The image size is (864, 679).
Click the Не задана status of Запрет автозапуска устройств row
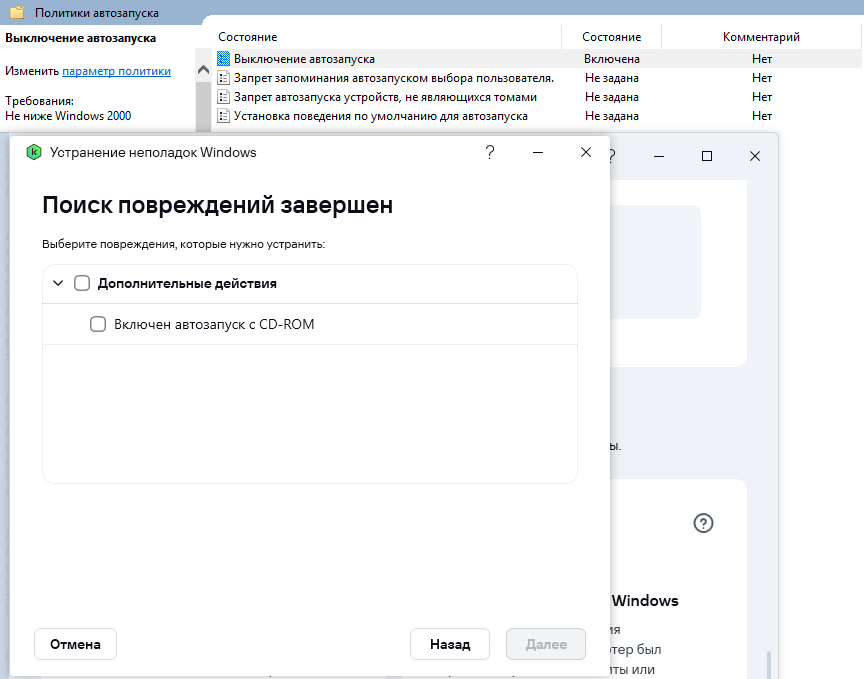[612, 97]
